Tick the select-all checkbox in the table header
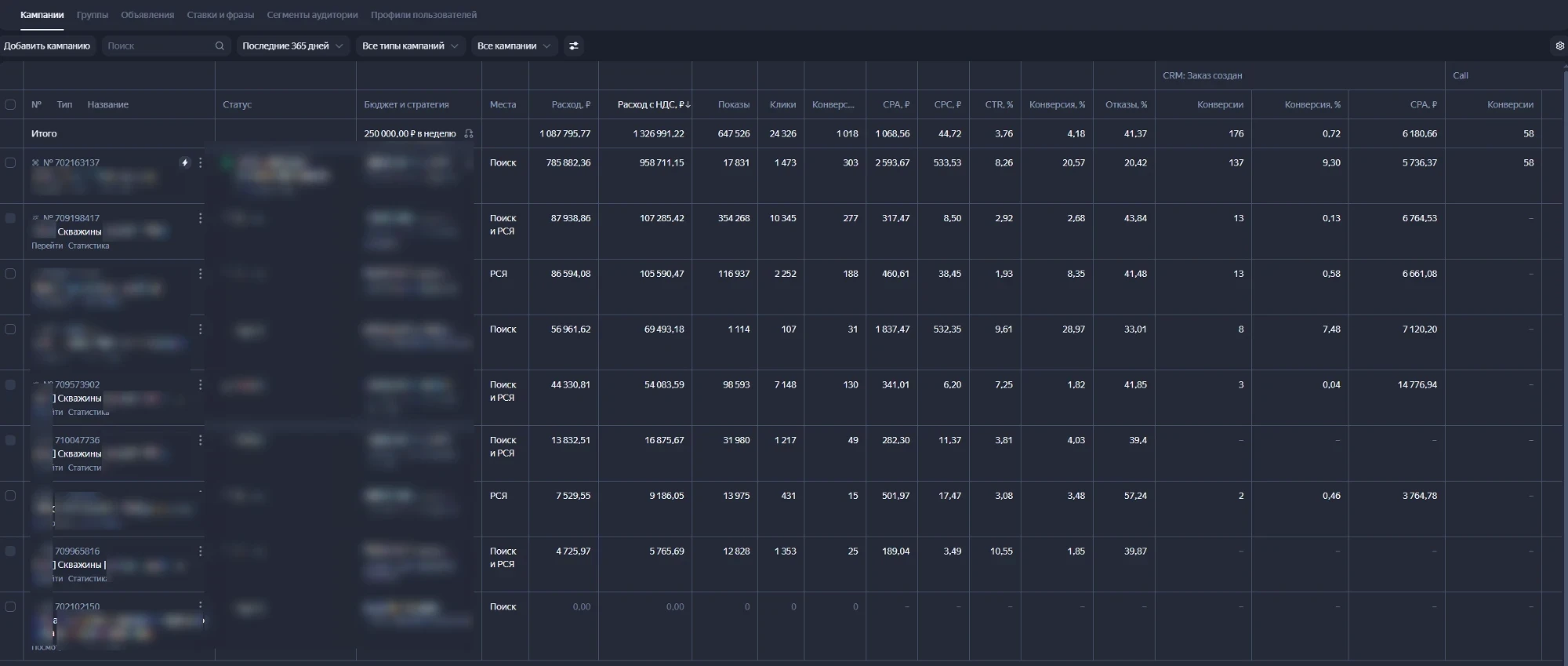1568x666 pixels. coord(10,104)
